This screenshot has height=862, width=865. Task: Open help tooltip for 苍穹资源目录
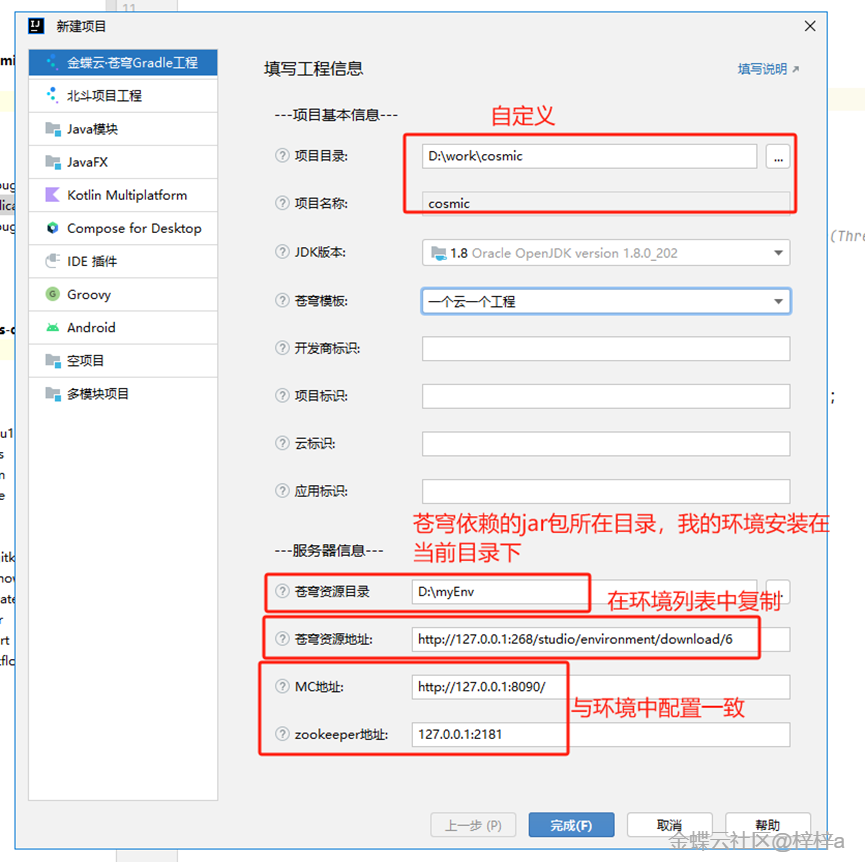(282, 591)
